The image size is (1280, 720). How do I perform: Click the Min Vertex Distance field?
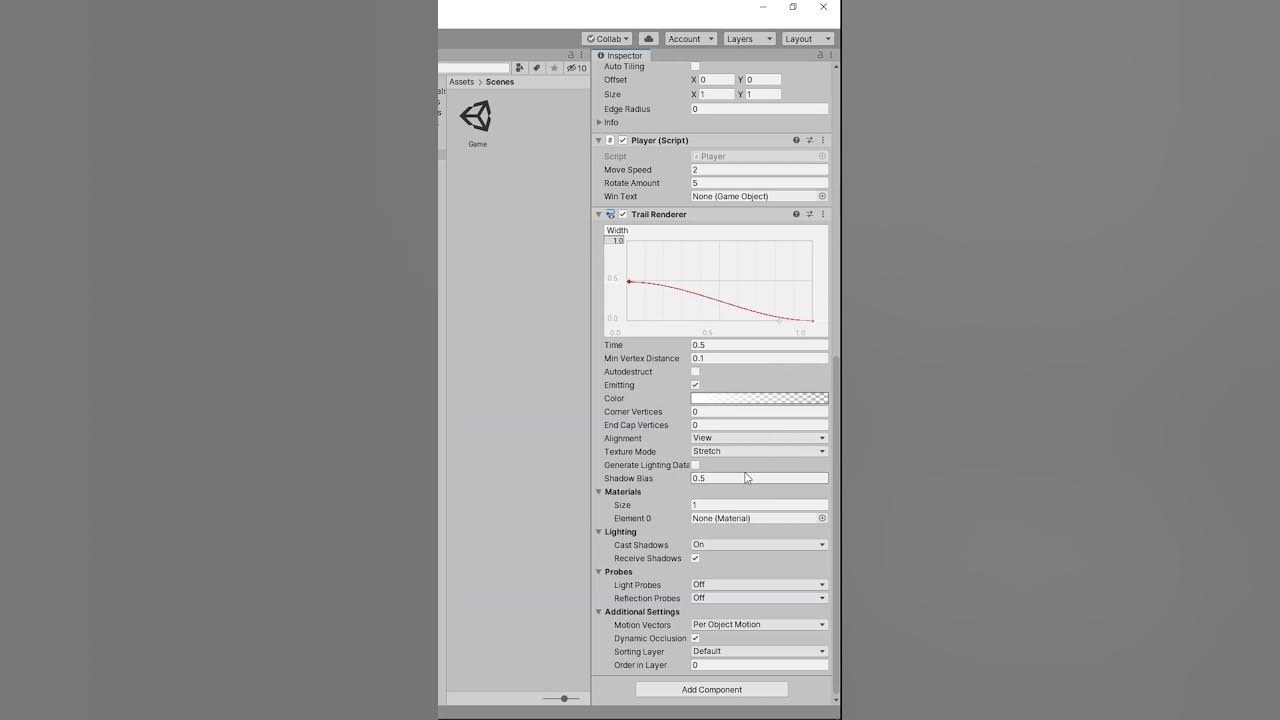pyautogui.click(x=759, y=358)
